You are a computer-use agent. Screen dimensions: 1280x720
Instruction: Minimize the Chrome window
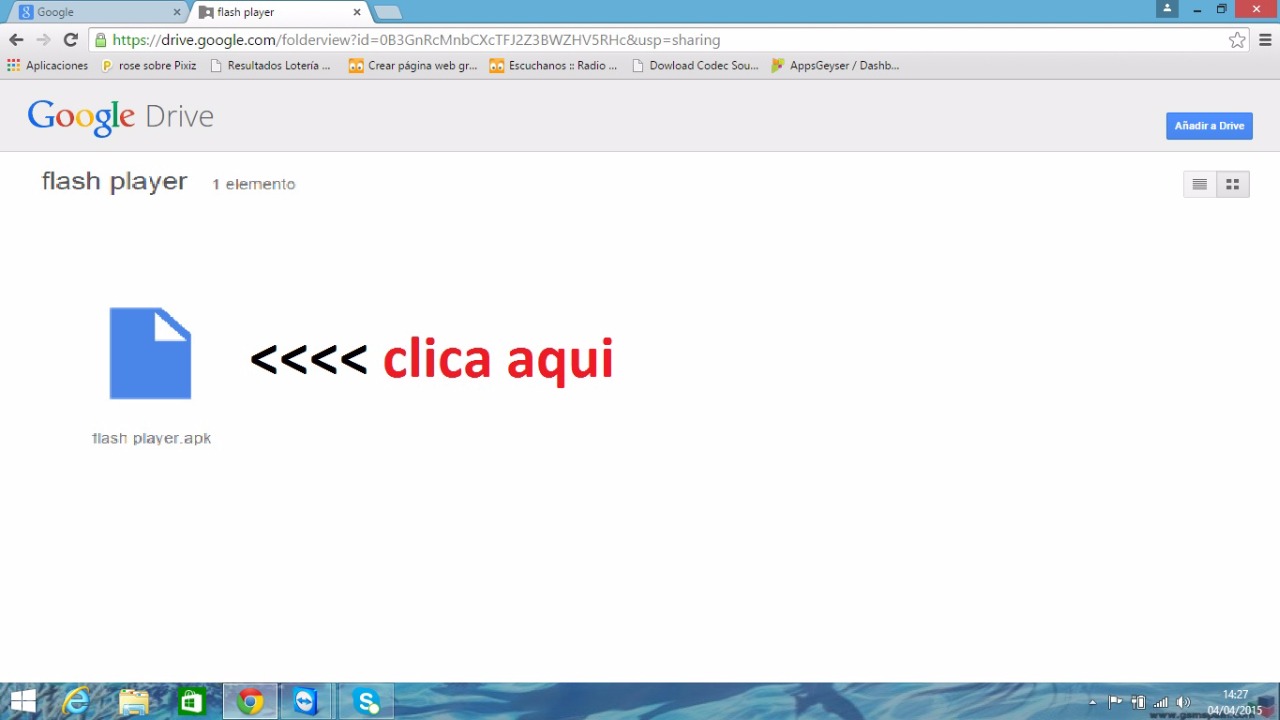click(1197, 9)
